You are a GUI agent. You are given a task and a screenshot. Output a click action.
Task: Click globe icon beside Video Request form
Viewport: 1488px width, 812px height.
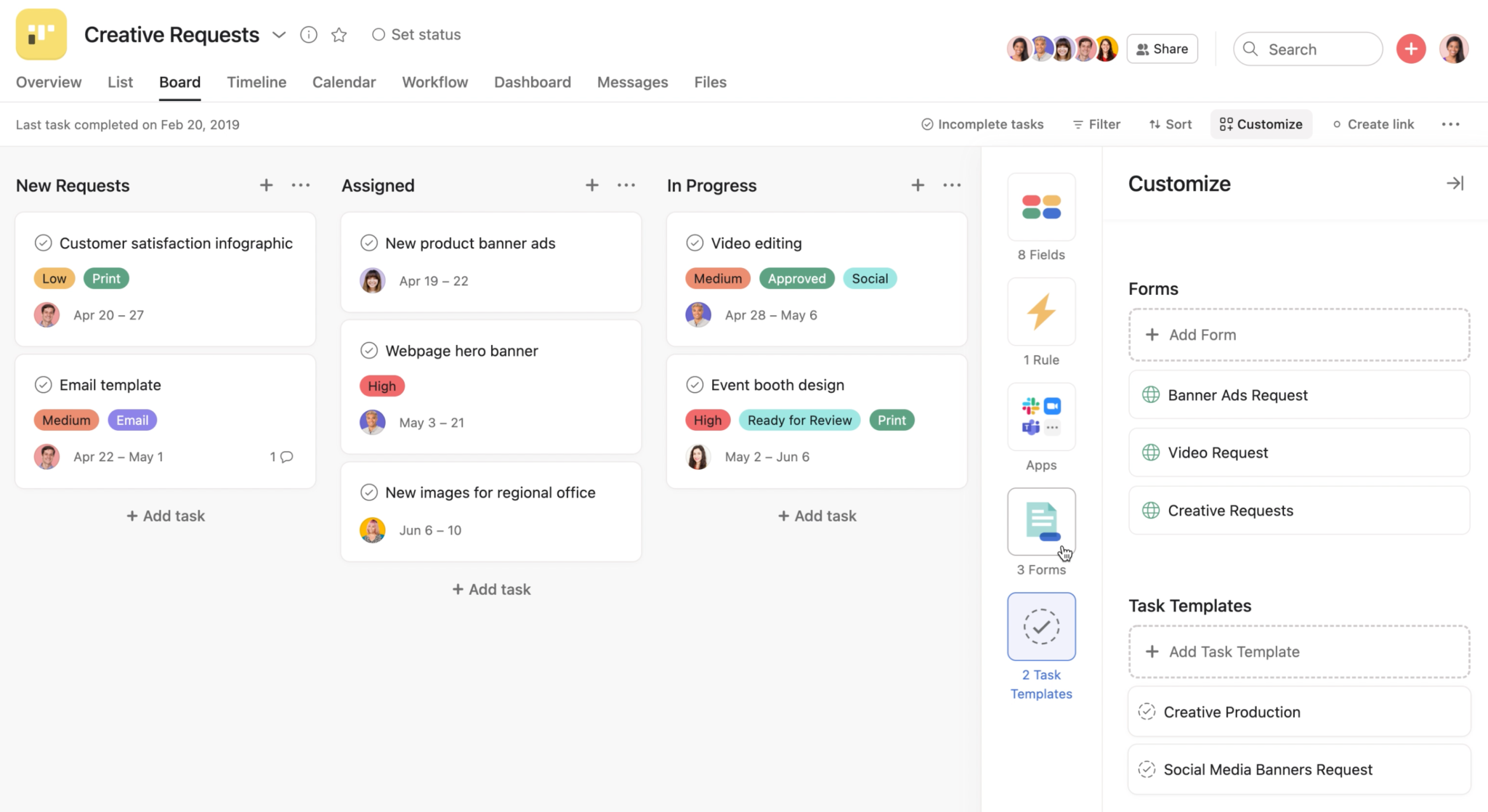click(x=1151, y=452)
